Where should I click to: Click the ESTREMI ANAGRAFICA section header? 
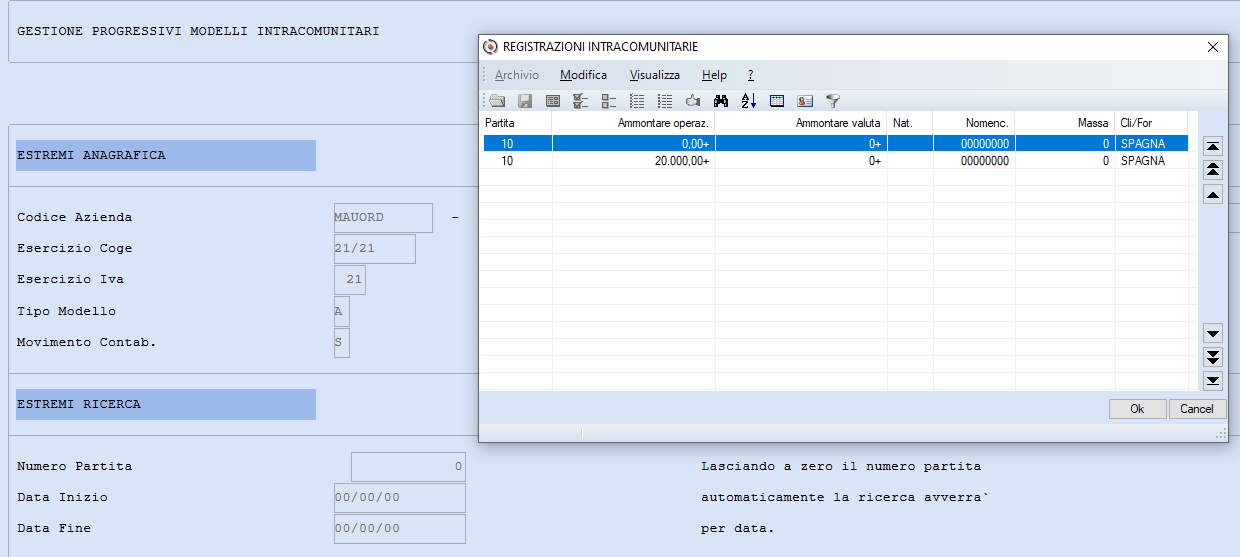[165, 155]
